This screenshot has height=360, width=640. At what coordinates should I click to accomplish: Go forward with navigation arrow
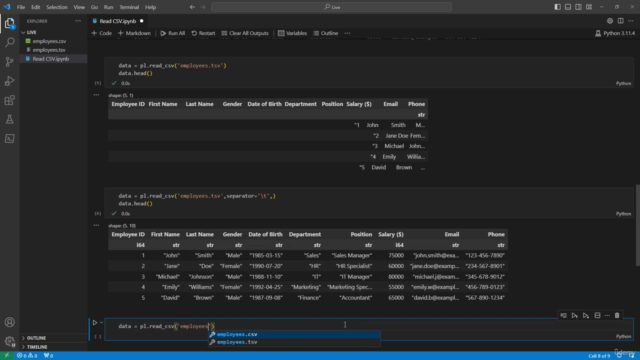tap(203, 7)
